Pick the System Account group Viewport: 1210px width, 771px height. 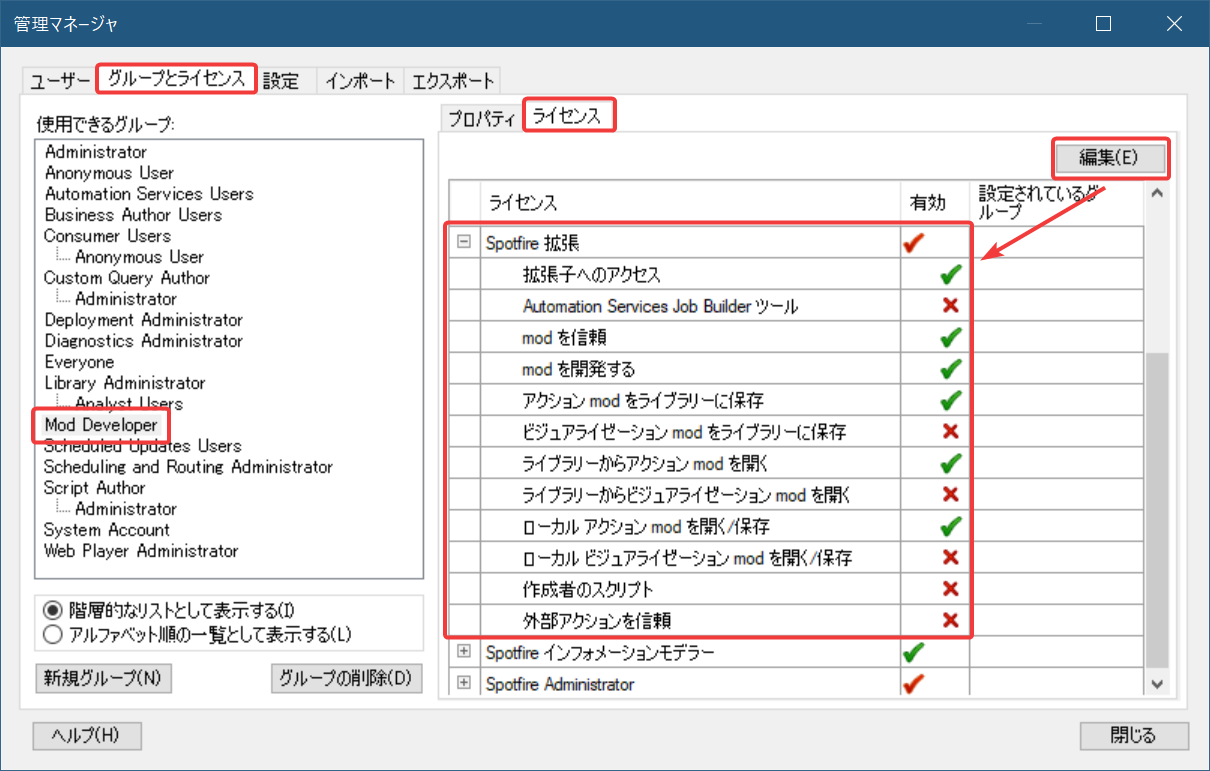[x=107, y=530]
